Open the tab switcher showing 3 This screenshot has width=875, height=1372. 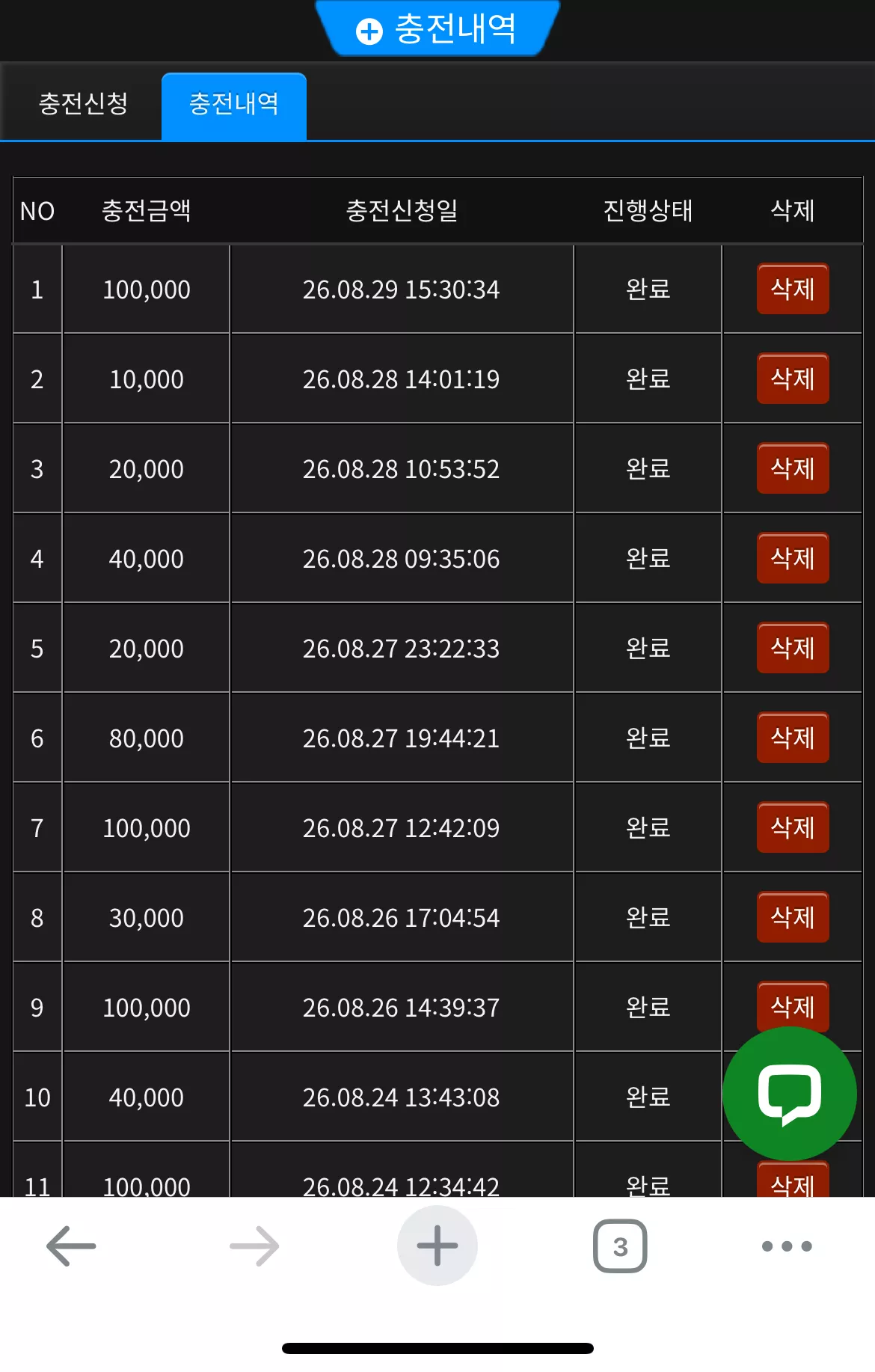(x=620, y=1246)
